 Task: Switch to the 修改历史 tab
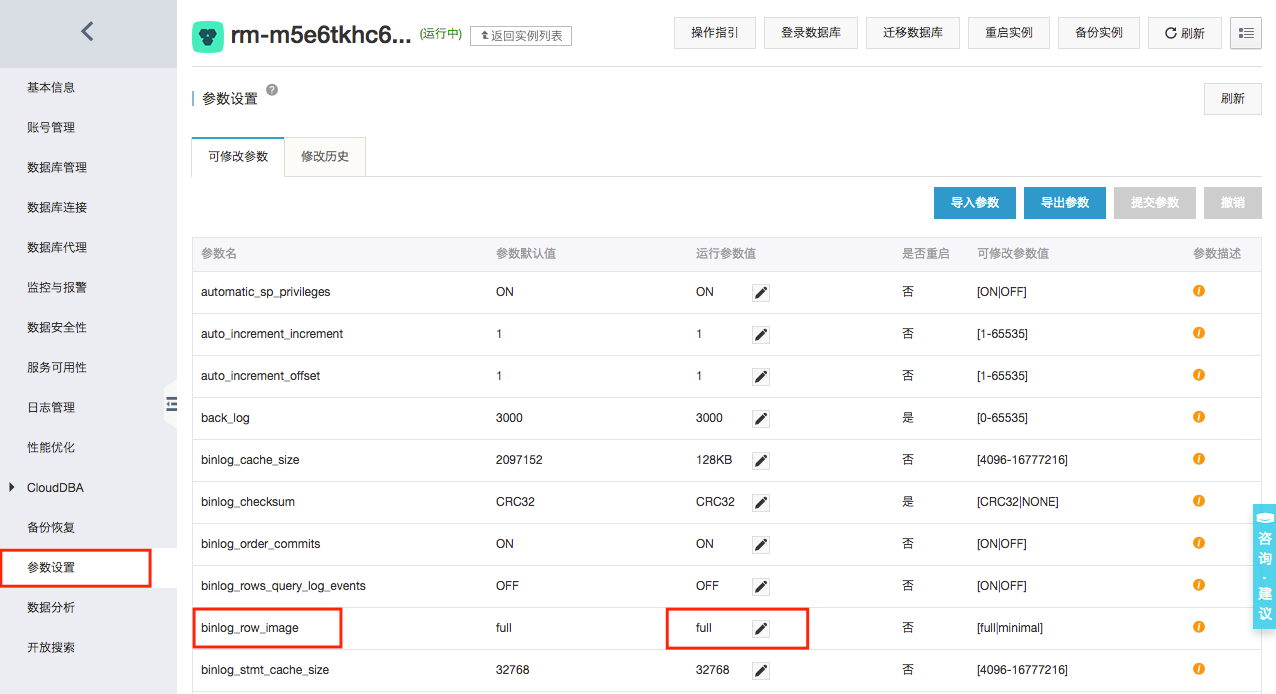(x=325, y=157)
